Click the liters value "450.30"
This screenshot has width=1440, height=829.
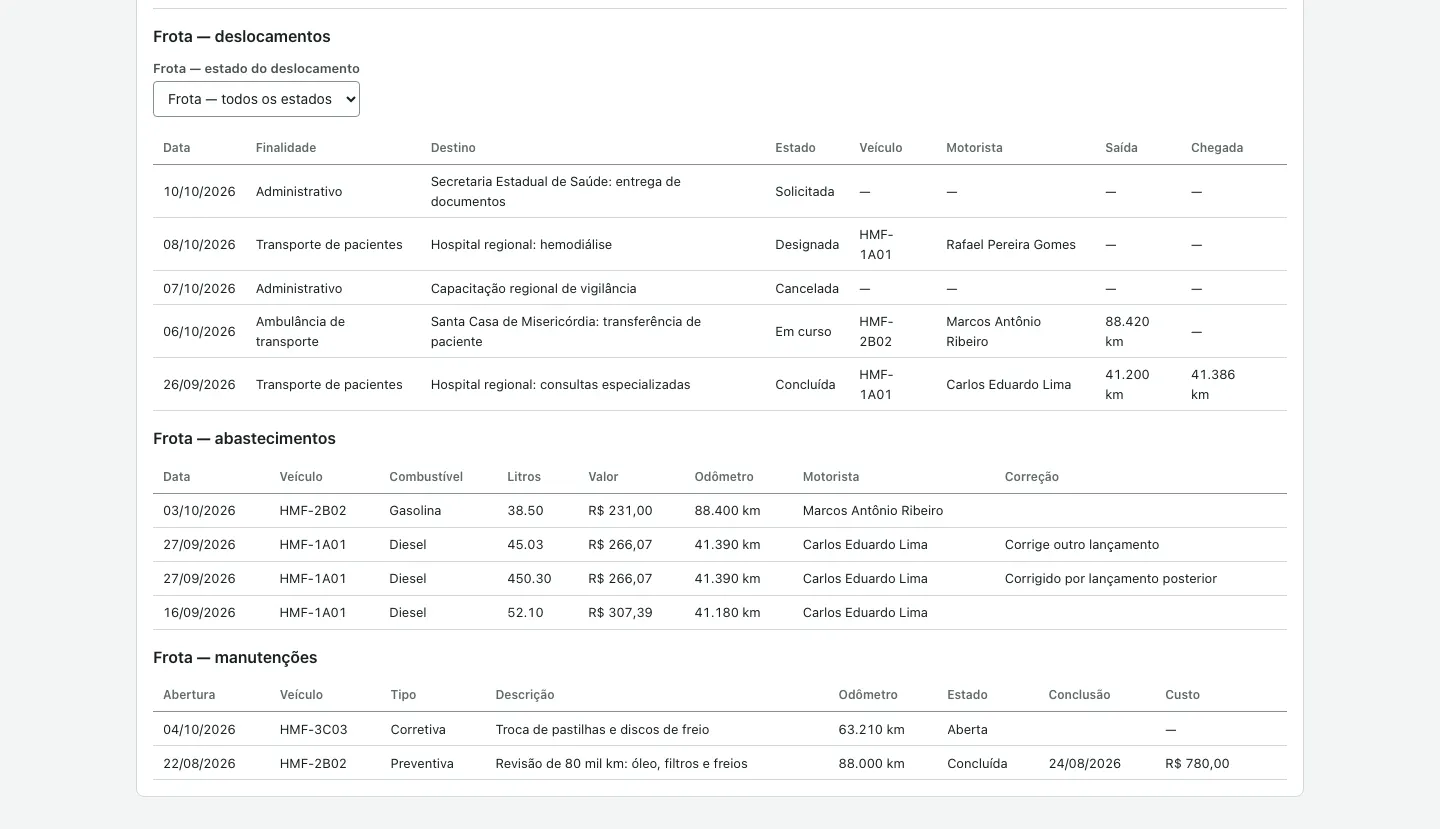[529, 579]
